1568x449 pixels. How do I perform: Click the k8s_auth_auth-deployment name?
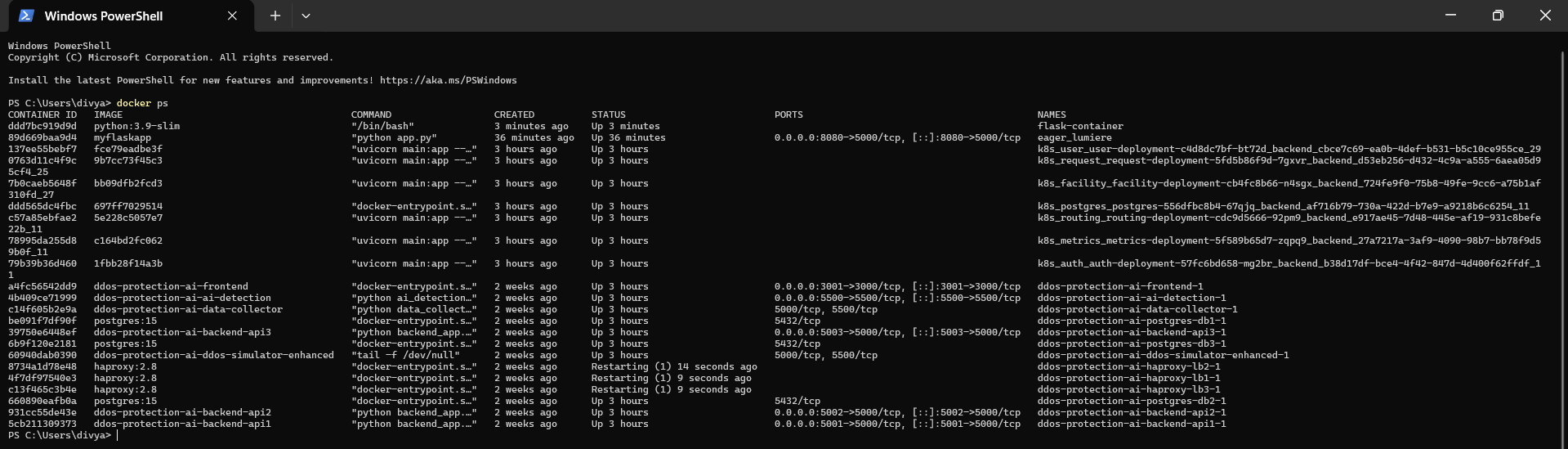tap(1289, 263)
